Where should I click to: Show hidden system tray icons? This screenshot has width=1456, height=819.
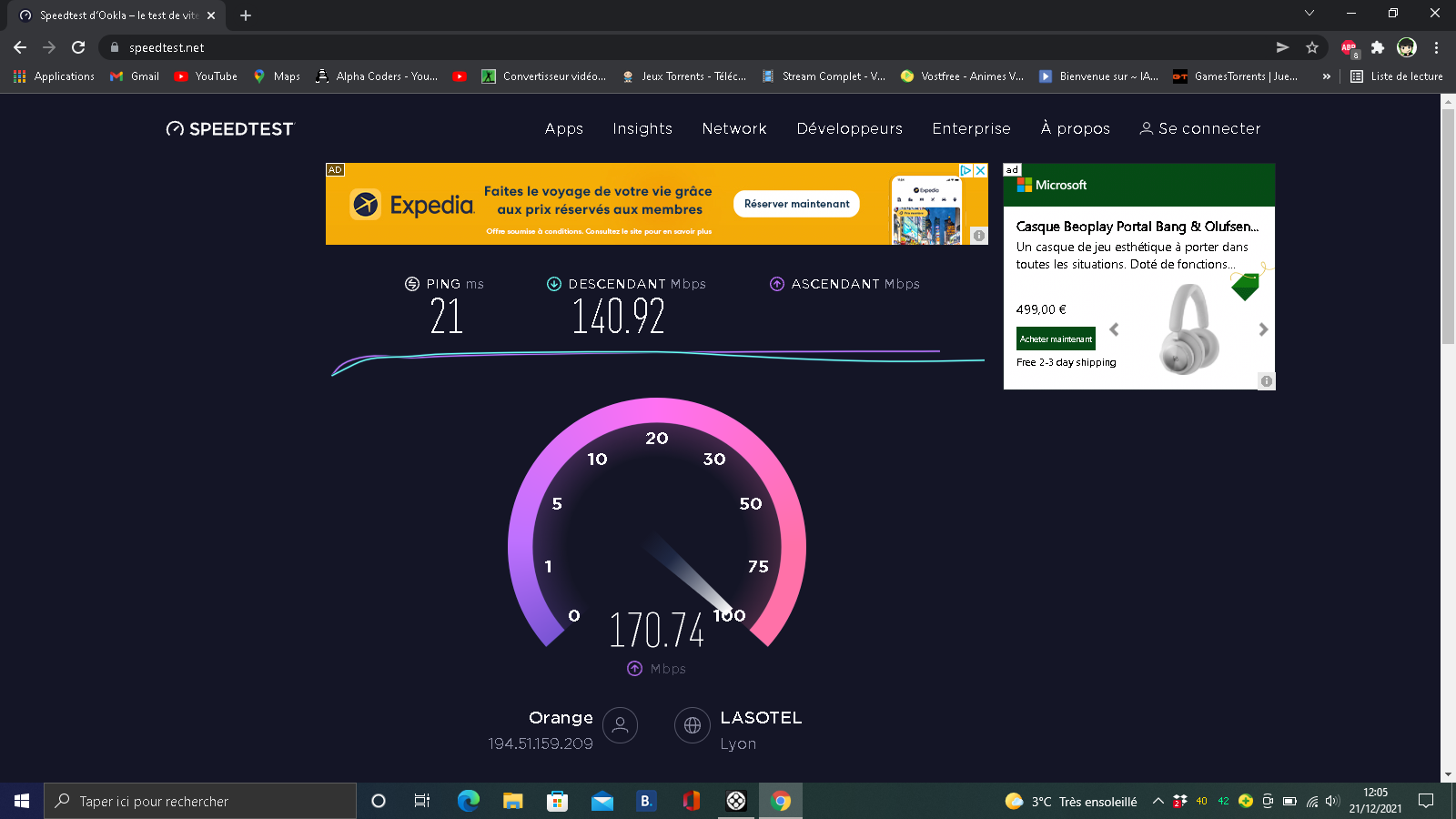click(x=1158, y=801)
